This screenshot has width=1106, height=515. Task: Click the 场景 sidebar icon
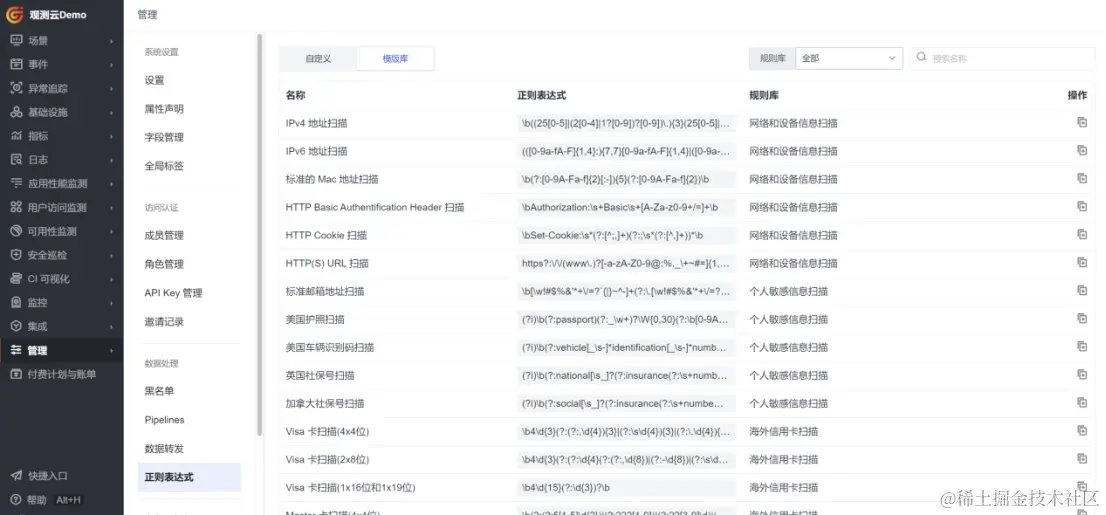(17, 41)
